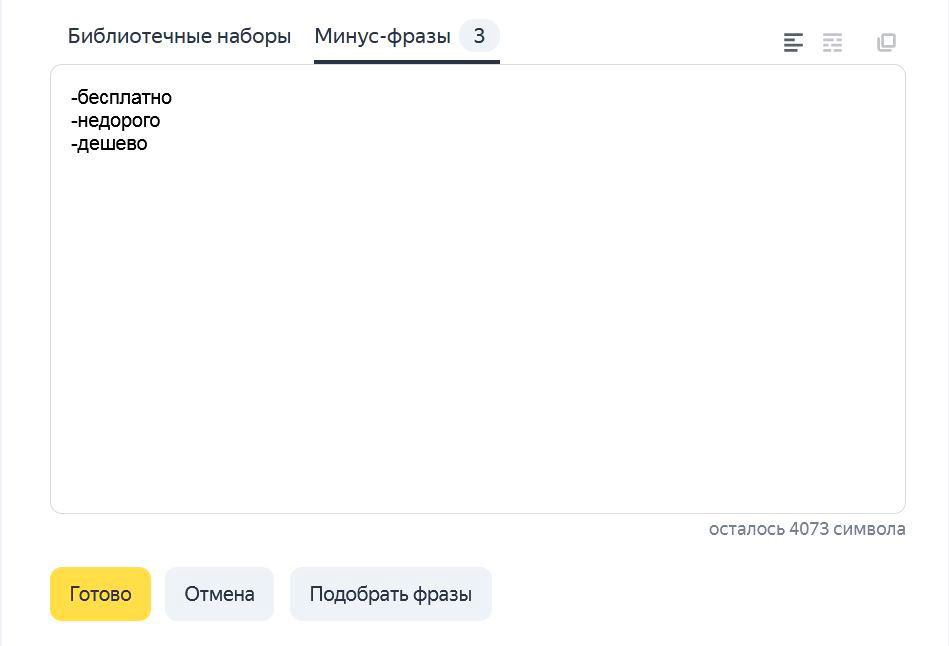The height and width of the screenshot is (646, 949).
Task: Click the end of the -дешево line
Action: tap(149, 143)
